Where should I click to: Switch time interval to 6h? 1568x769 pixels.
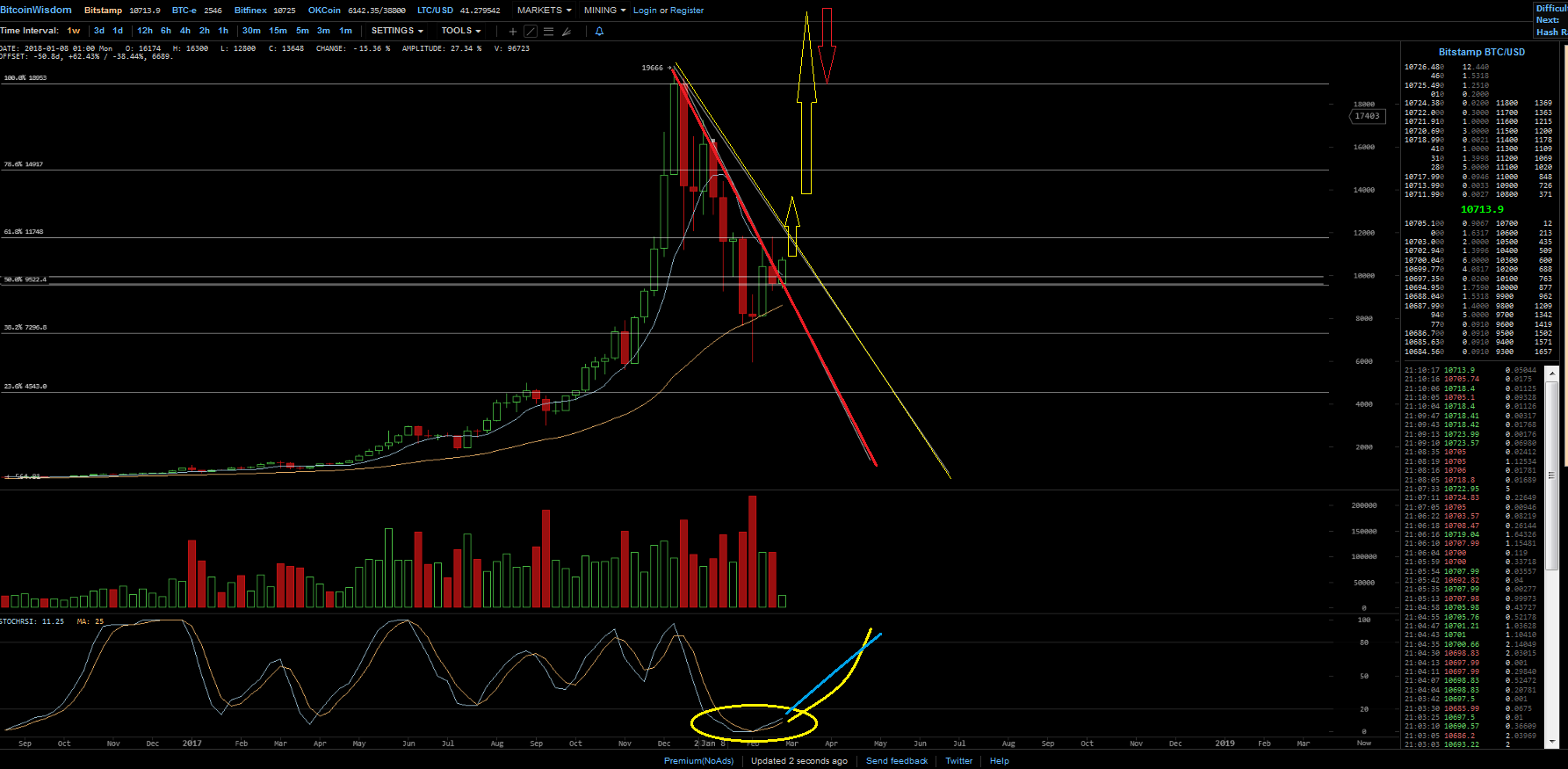(166, 31)
